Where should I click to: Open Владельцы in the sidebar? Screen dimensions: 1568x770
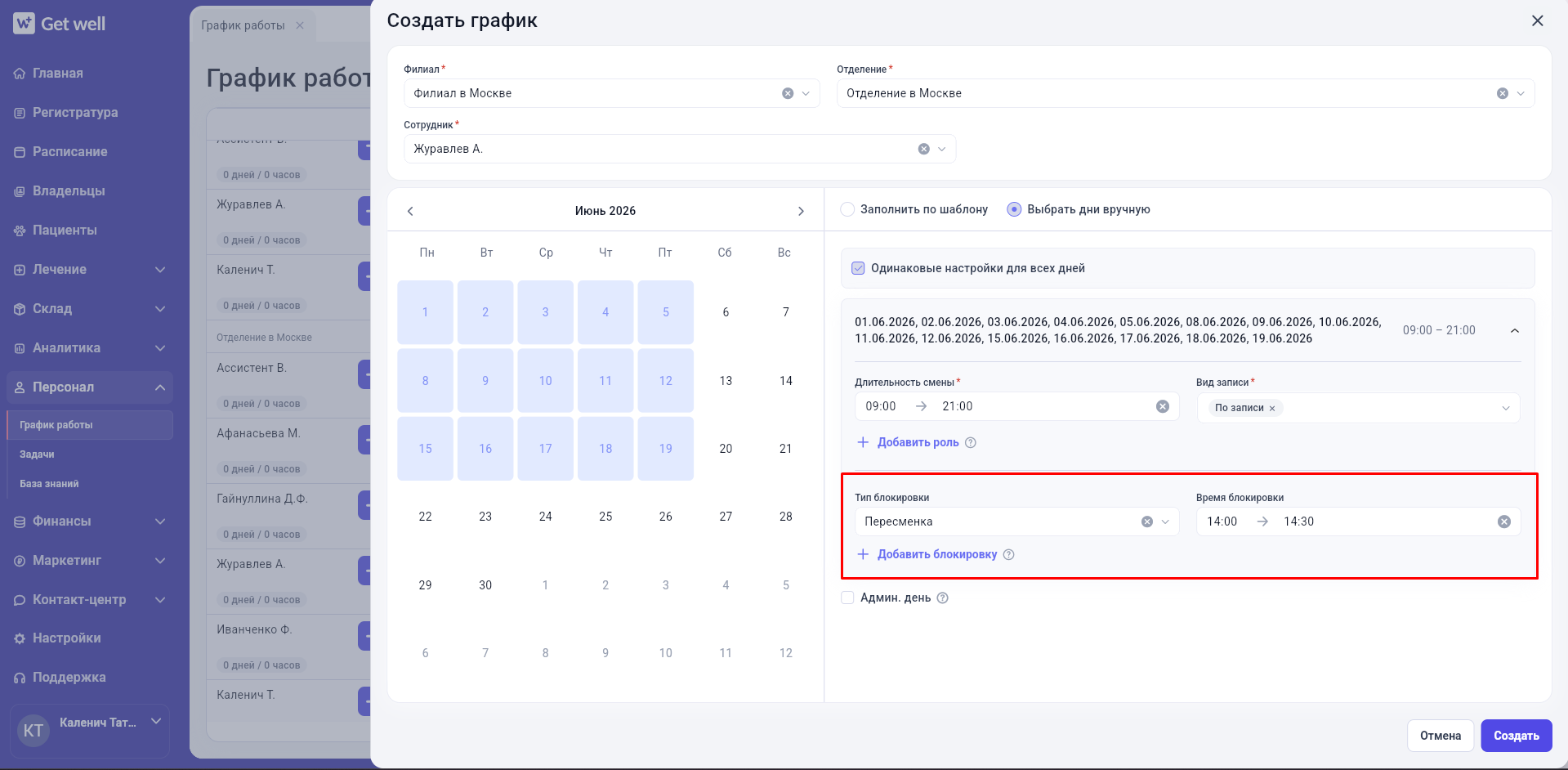(x=69, y=191)
